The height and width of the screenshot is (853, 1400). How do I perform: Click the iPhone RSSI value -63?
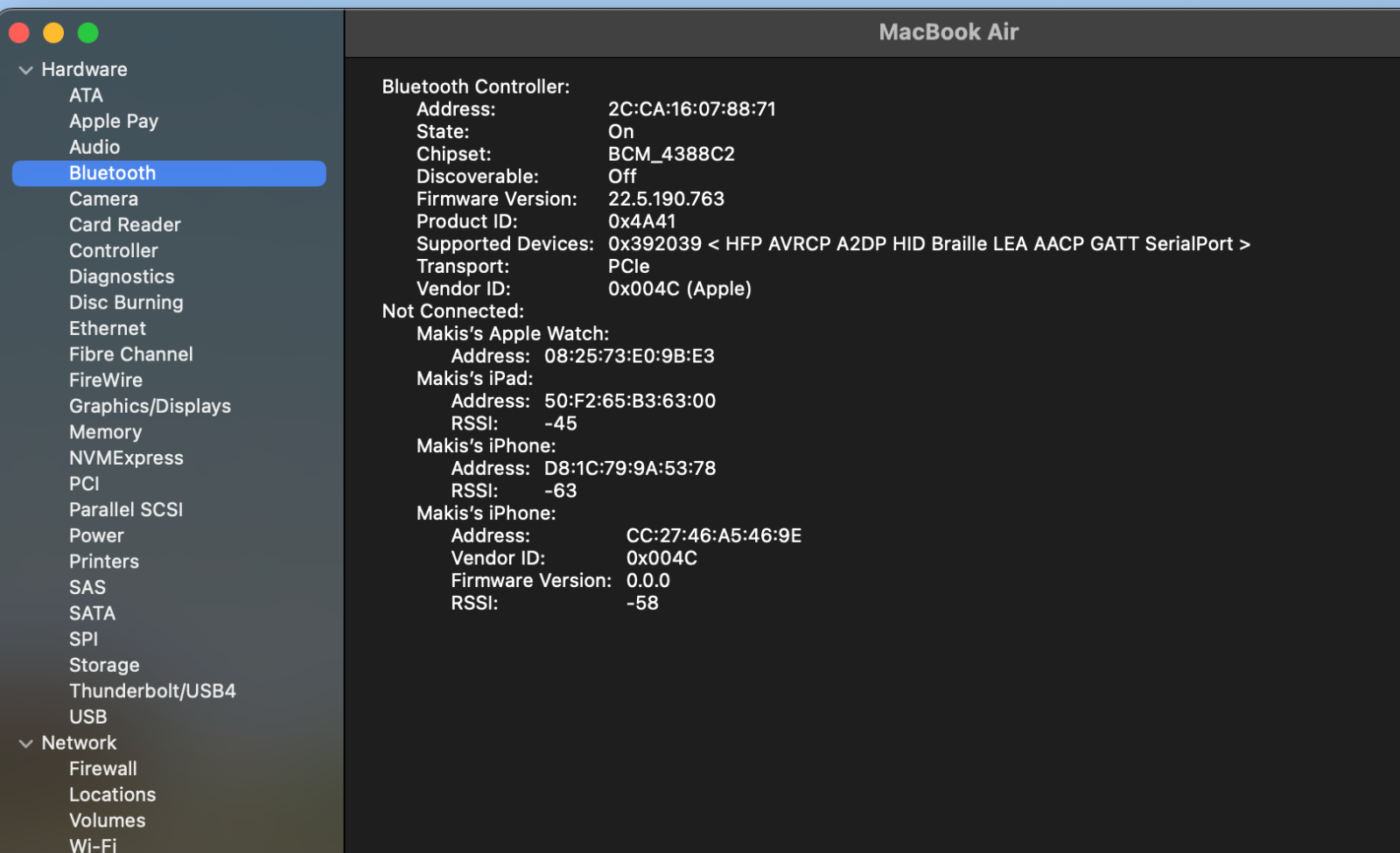point(561,491)
